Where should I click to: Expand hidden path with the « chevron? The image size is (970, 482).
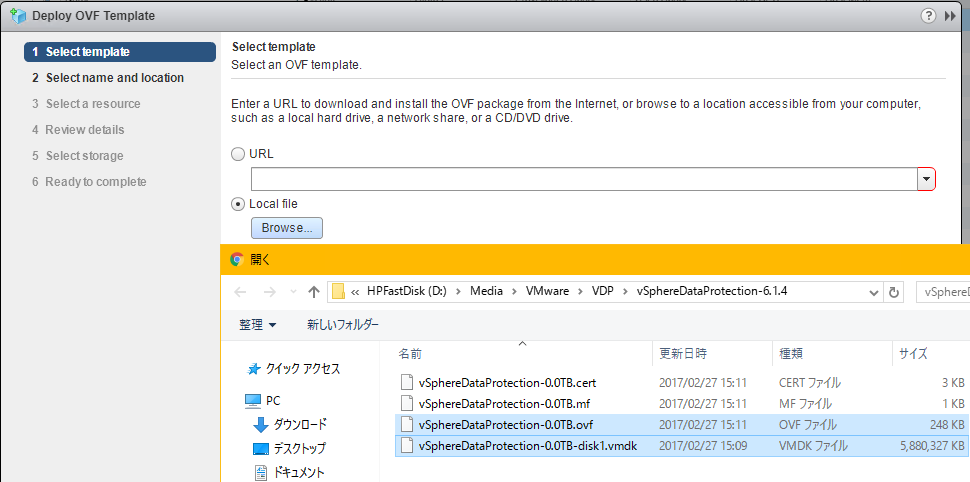(355, 292)
